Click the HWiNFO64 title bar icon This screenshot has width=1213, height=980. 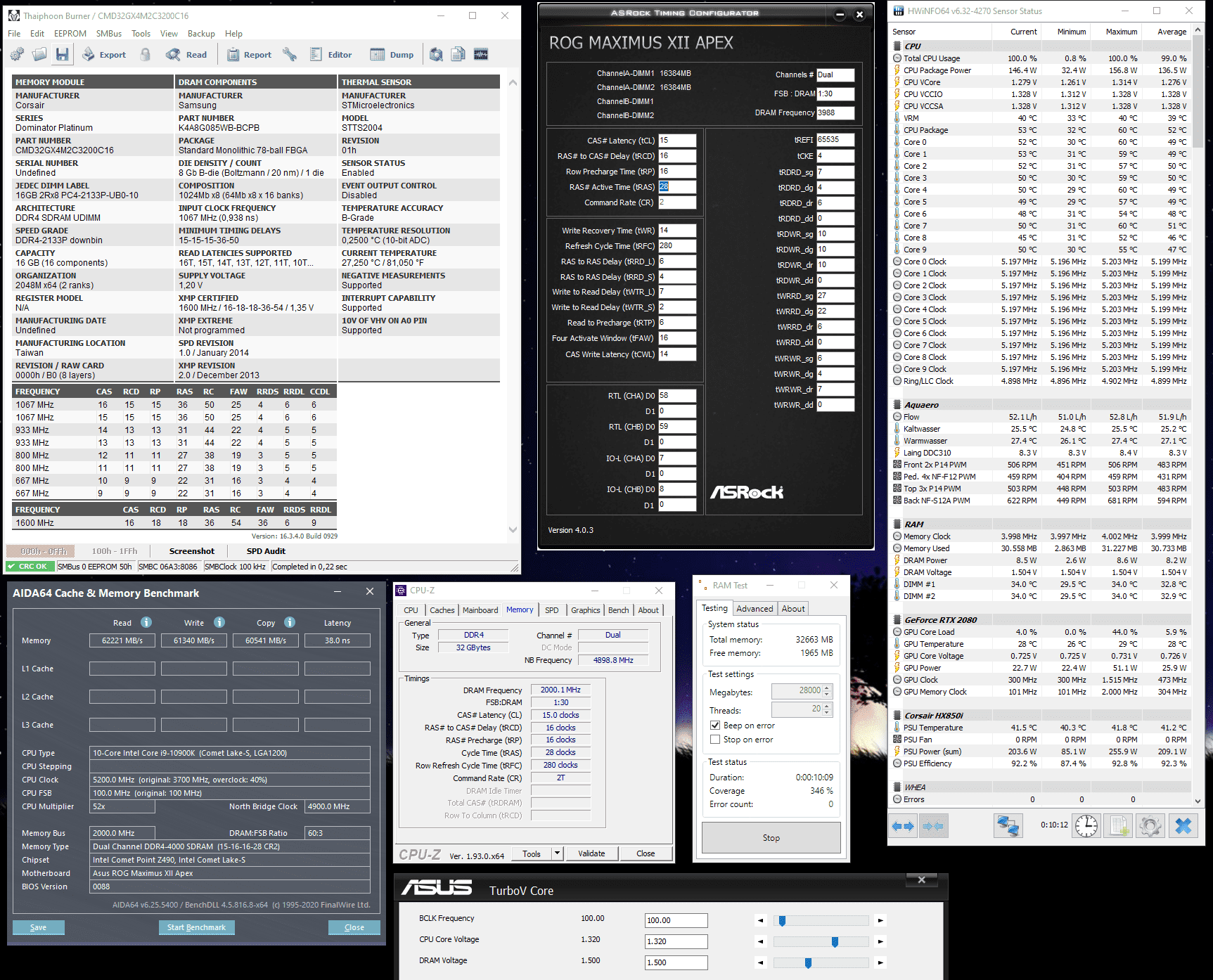tap(899, 11)
